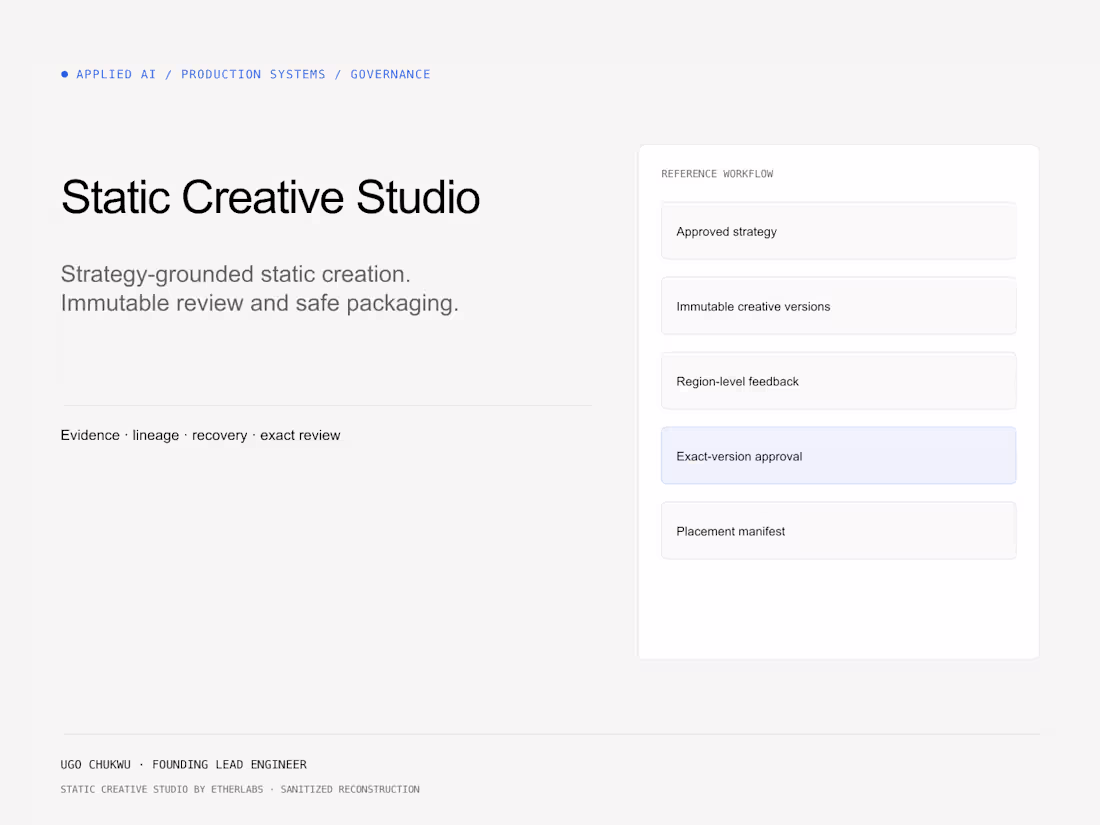Click 'Evidence · lineage · recovery · exact review' text

tap(201, 436)
